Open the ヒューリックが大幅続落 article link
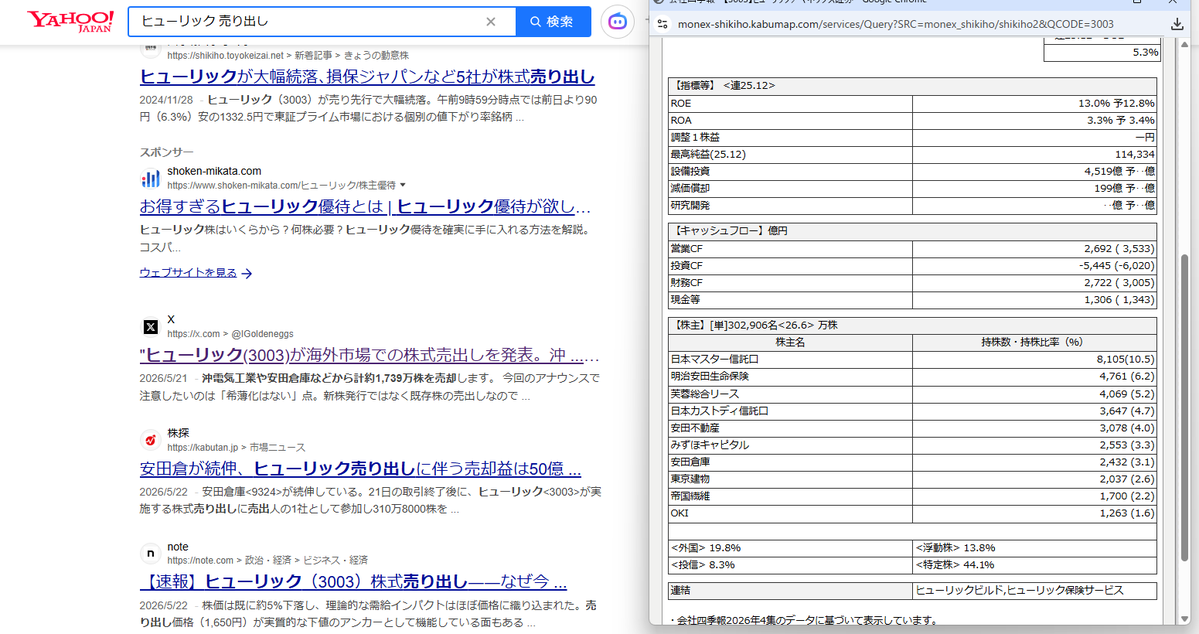 pyautogui.click(x=367, y=76)
